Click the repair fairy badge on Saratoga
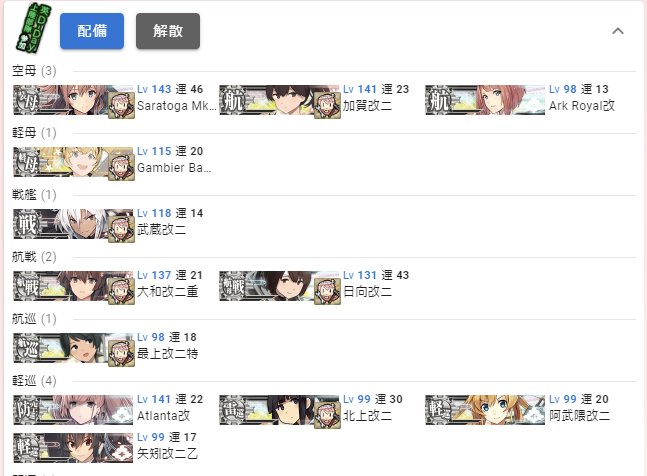 click(x=121, y=105)
